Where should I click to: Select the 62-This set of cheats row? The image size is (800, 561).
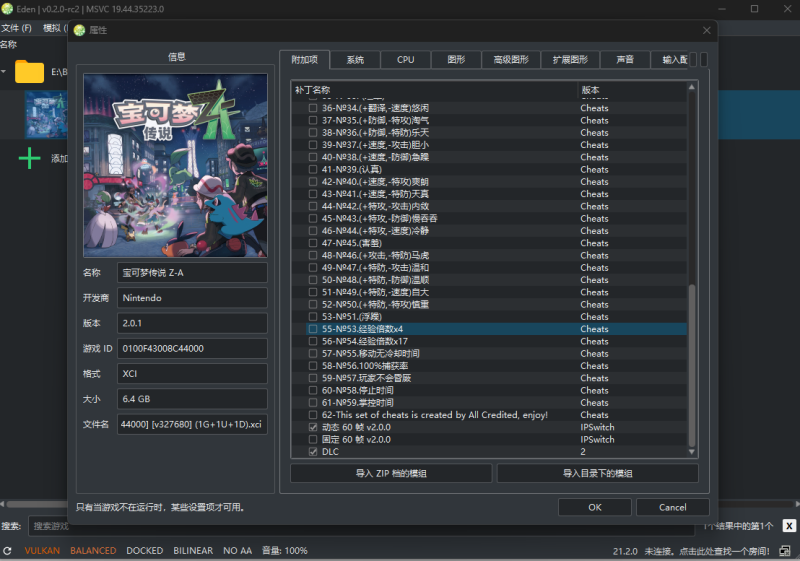(496, 415)
